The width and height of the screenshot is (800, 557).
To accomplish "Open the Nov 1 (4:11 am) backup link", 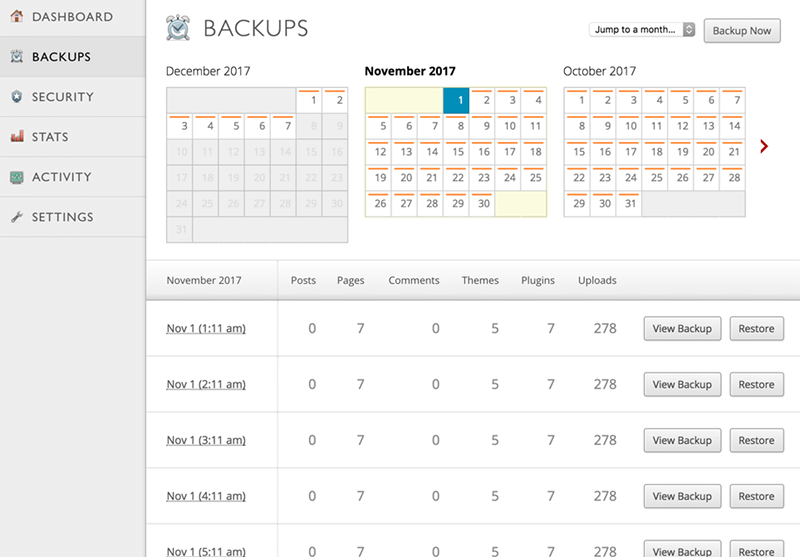I will pos(206,496).
